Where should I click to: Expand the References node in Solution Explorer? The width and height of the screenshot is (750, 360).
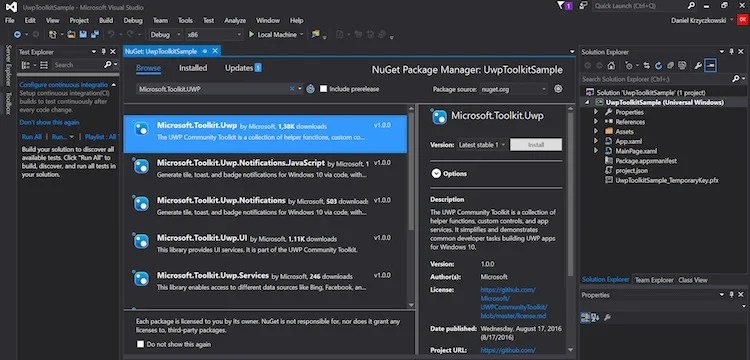coord(596,121)
